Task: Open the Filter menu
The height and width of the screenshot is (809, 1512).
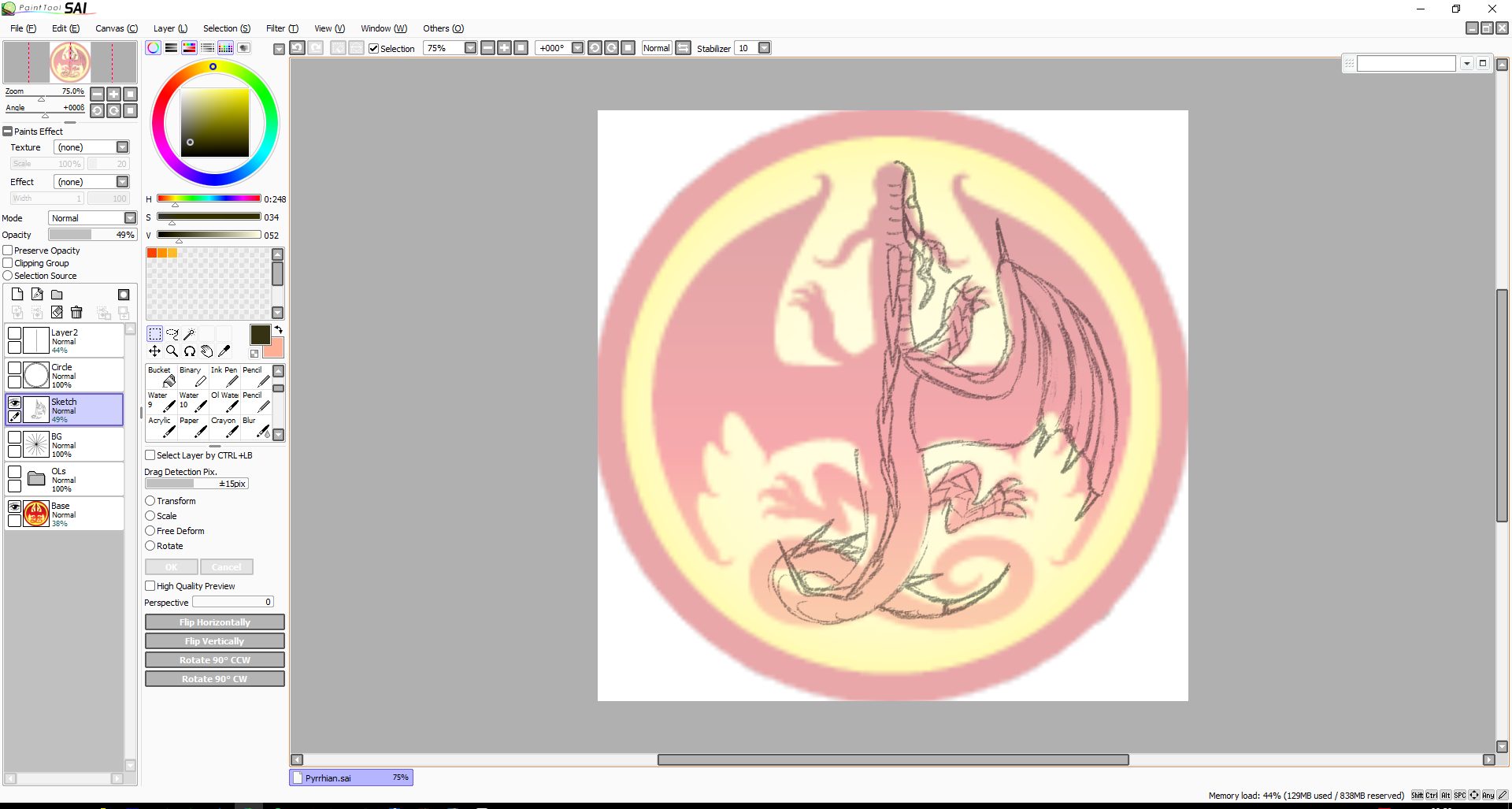Action: point(281,28)
